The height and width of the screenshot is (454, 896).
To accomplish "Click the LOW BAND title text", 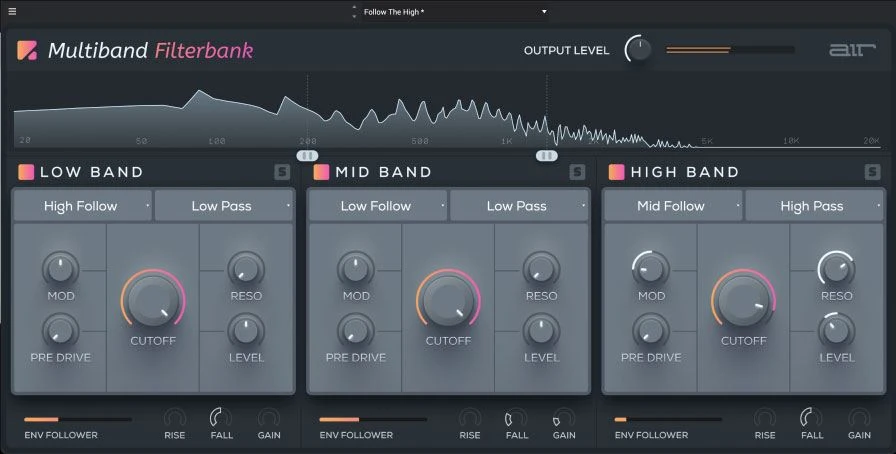I will [91, 172].
